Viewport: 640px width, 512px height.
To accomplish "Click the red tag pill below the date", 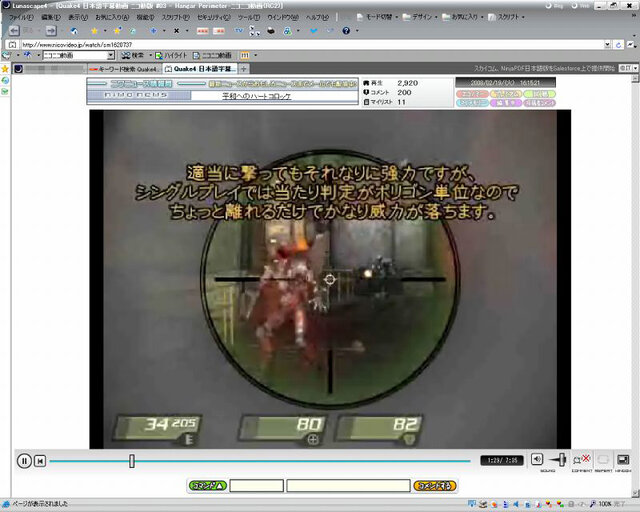I will [472, 94].
